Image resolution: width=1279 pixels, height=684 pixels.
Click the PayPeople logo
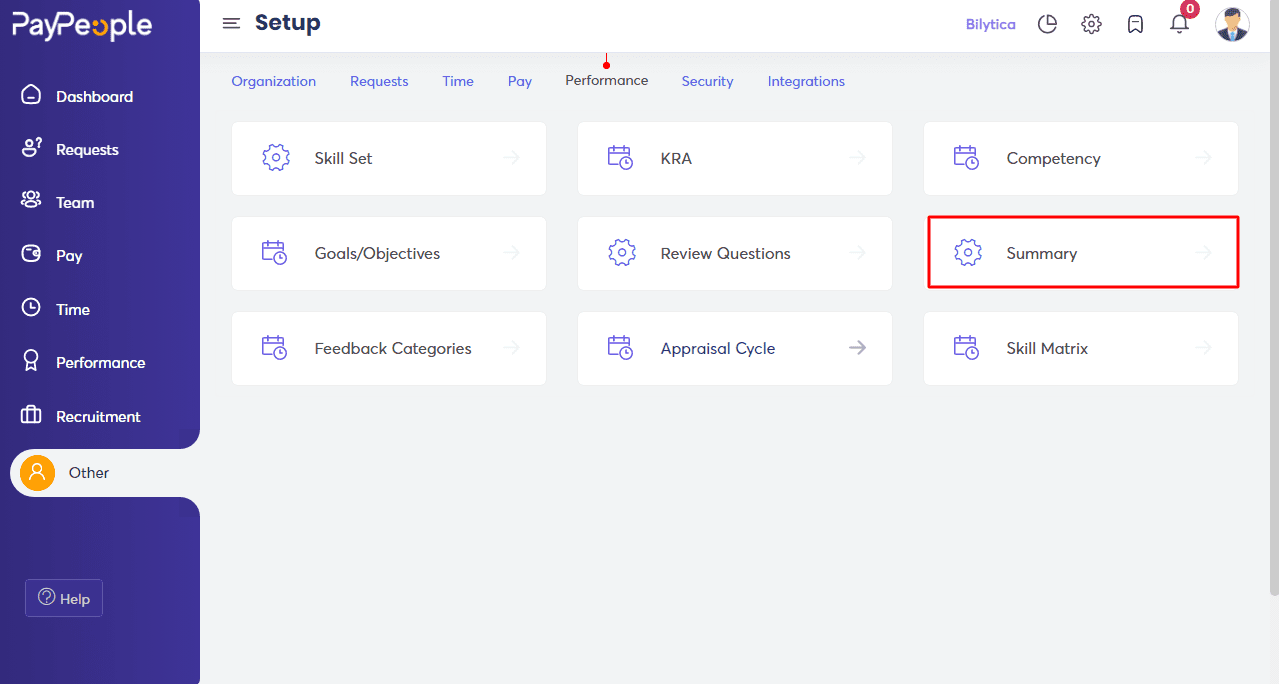tap(82, 25)
